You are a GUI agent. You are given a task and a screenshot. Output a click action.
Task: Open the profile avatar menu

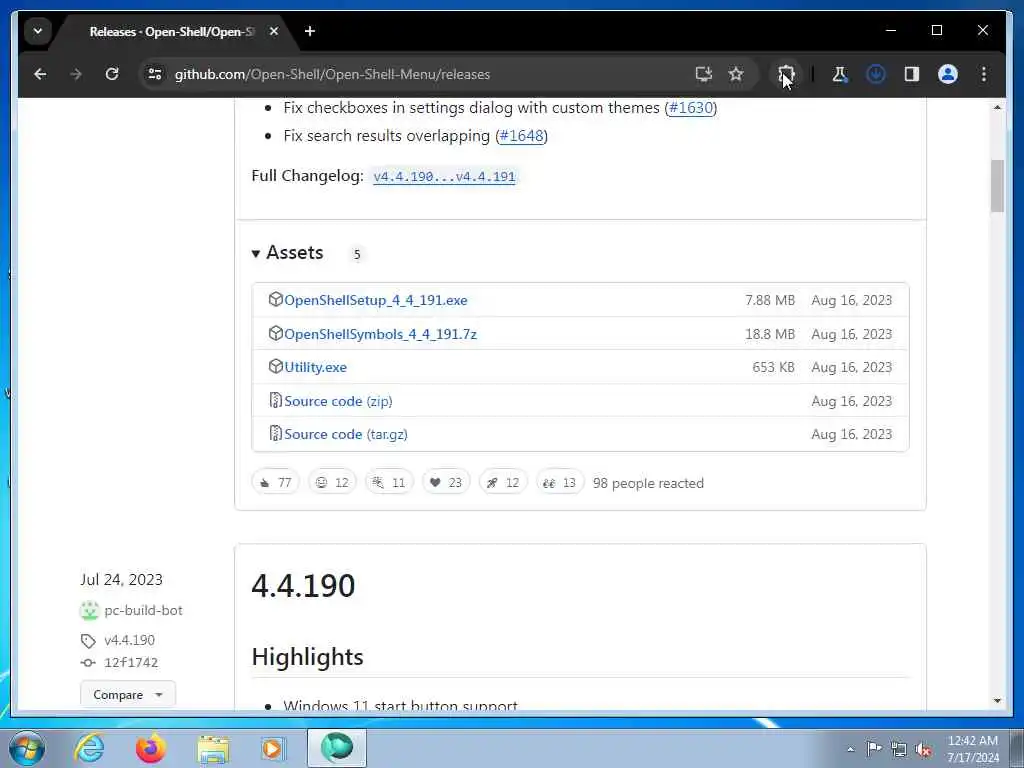(x=948, y=74)
